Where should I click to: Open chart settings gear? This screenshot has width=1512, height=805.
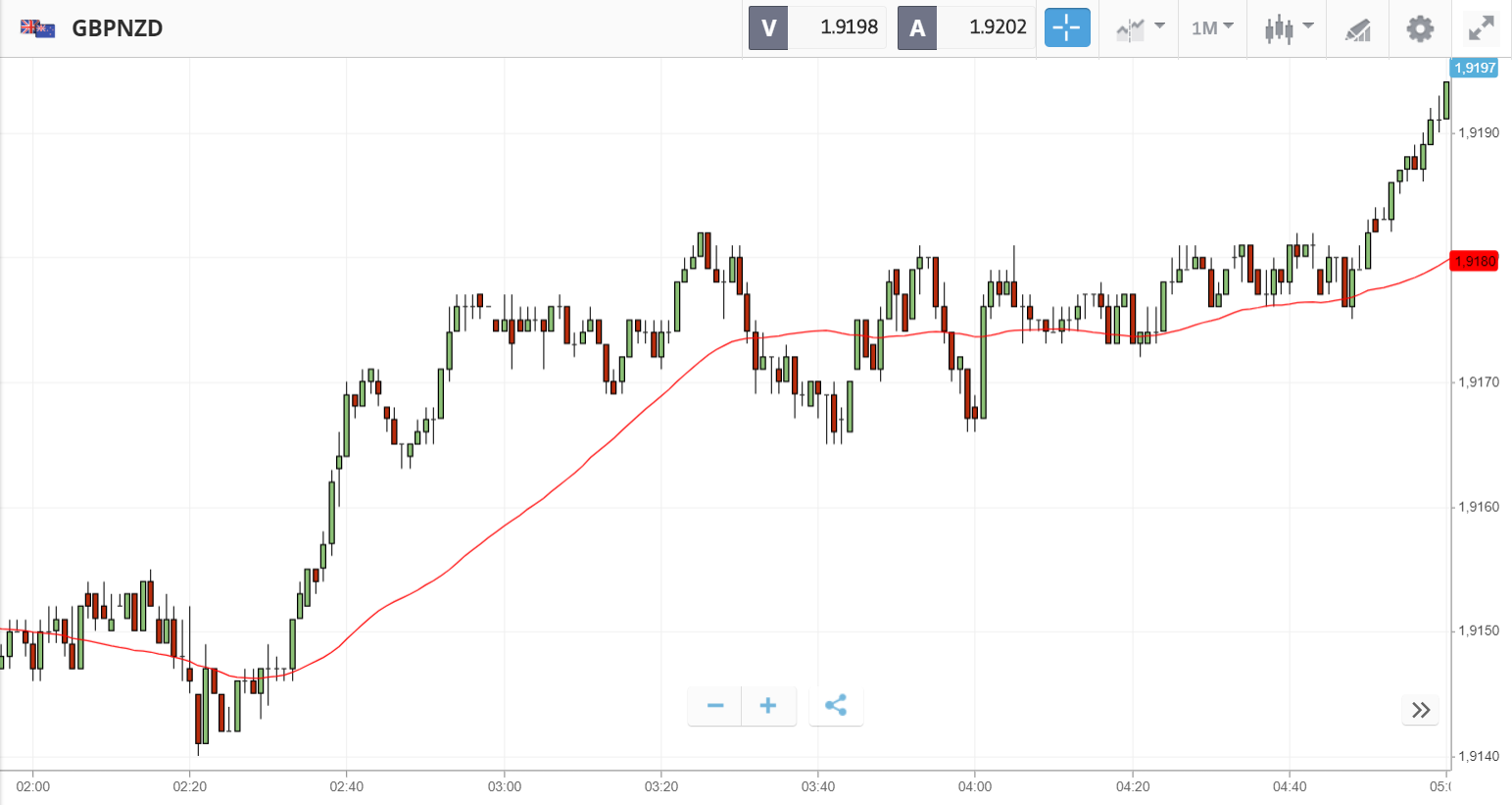click(1420, 28)
